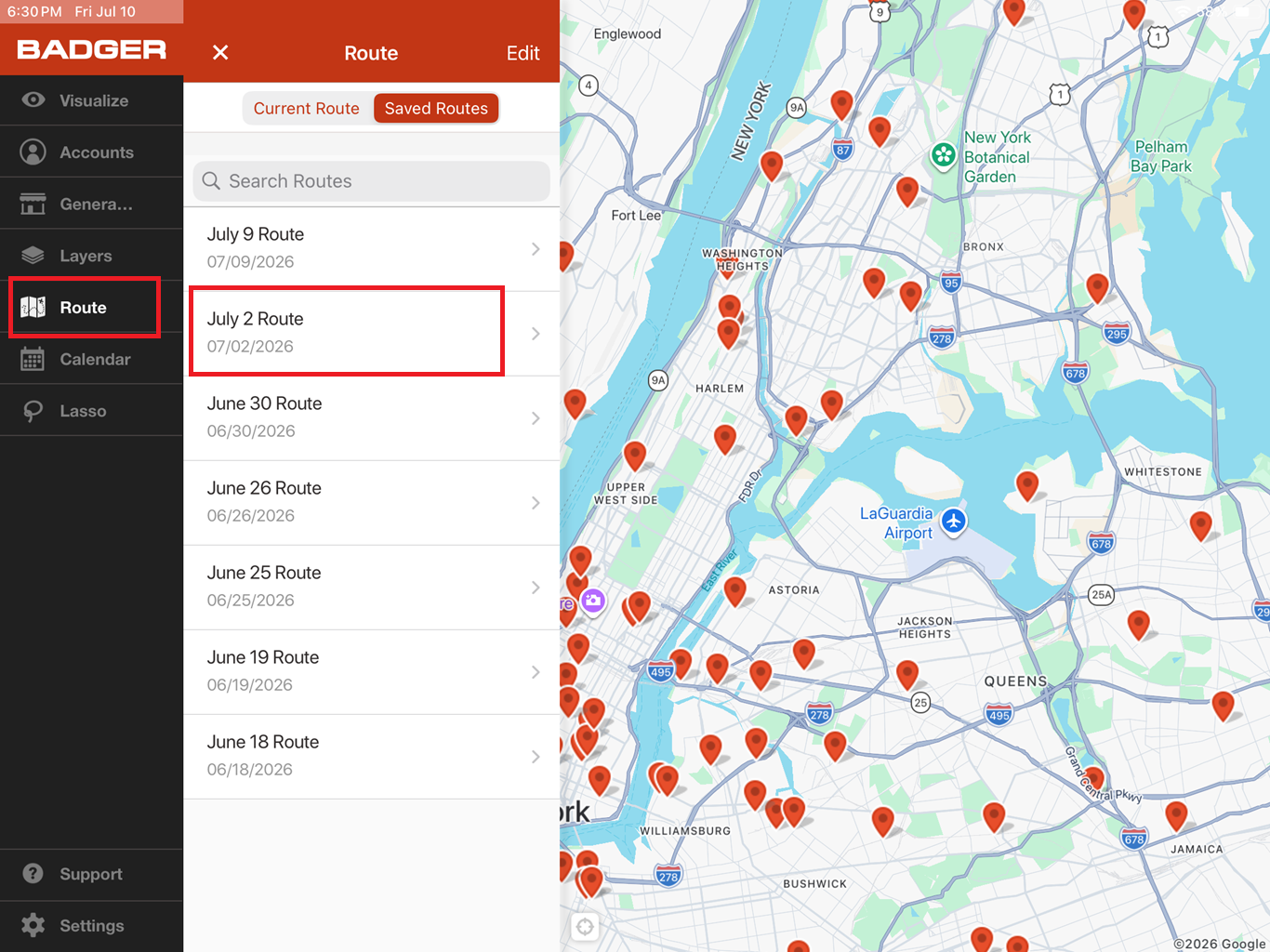Tap the red pin above Jamaica label
1270x952 pixels.
[1176, 816]
